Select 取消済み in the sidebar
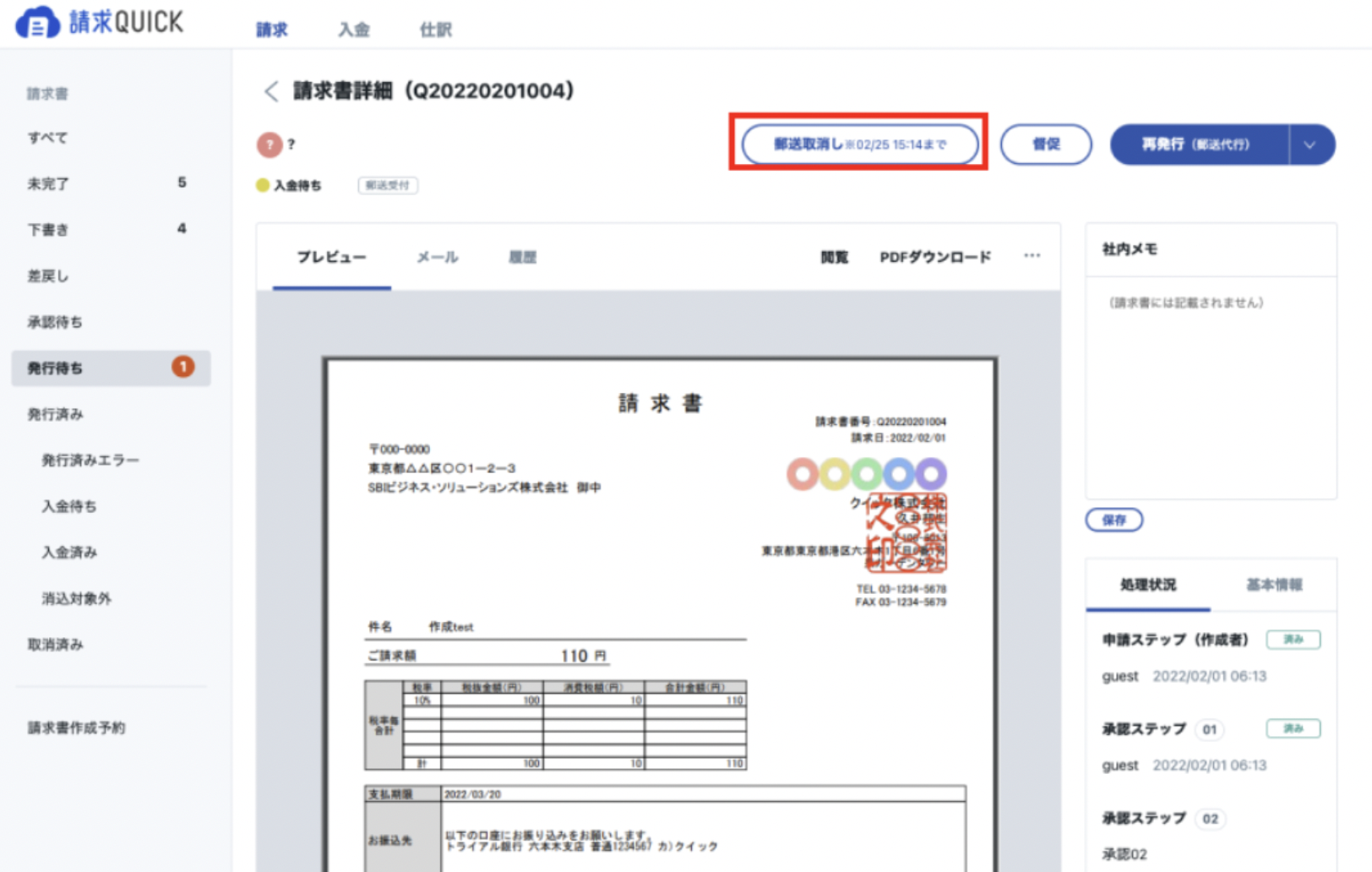Screen dimensions: 1372x872 [111, 644]
